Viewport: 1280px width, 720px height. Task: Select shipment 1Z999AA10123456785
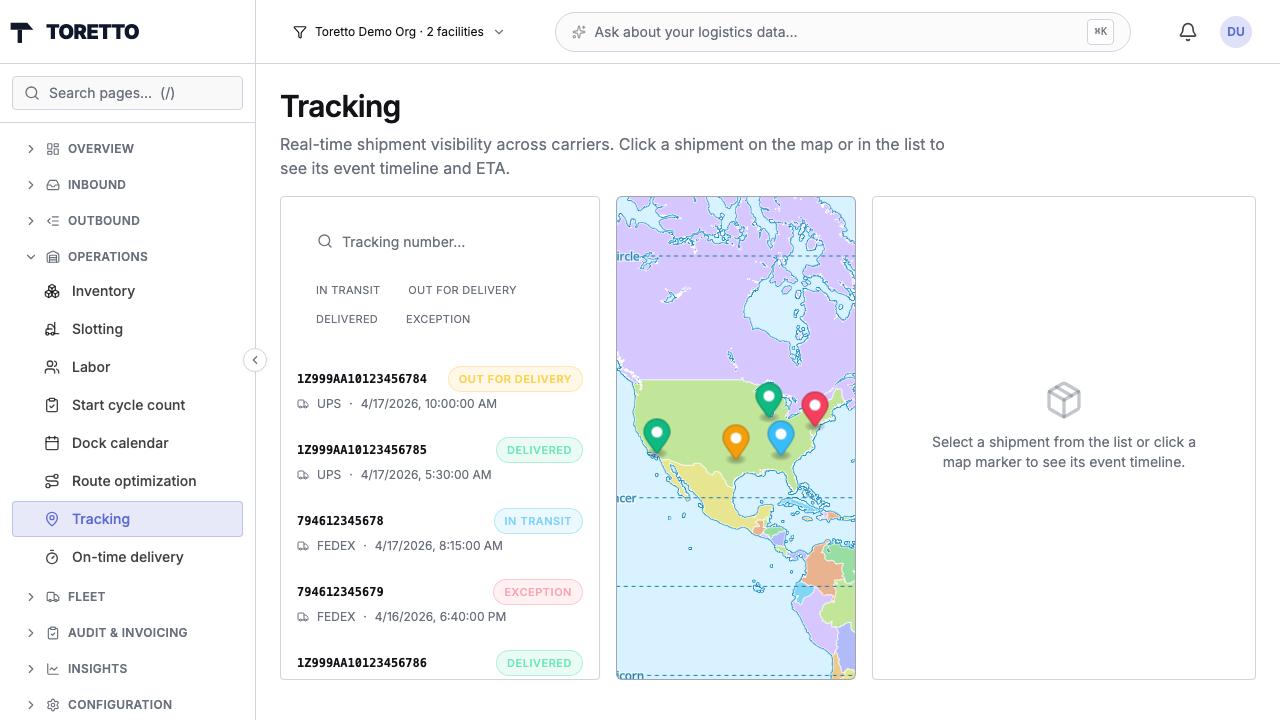[440, 462]
